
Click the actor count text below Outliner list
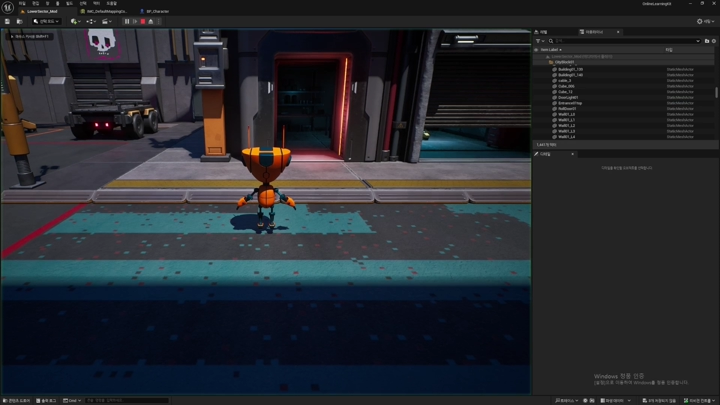click(x=546, y=145)
